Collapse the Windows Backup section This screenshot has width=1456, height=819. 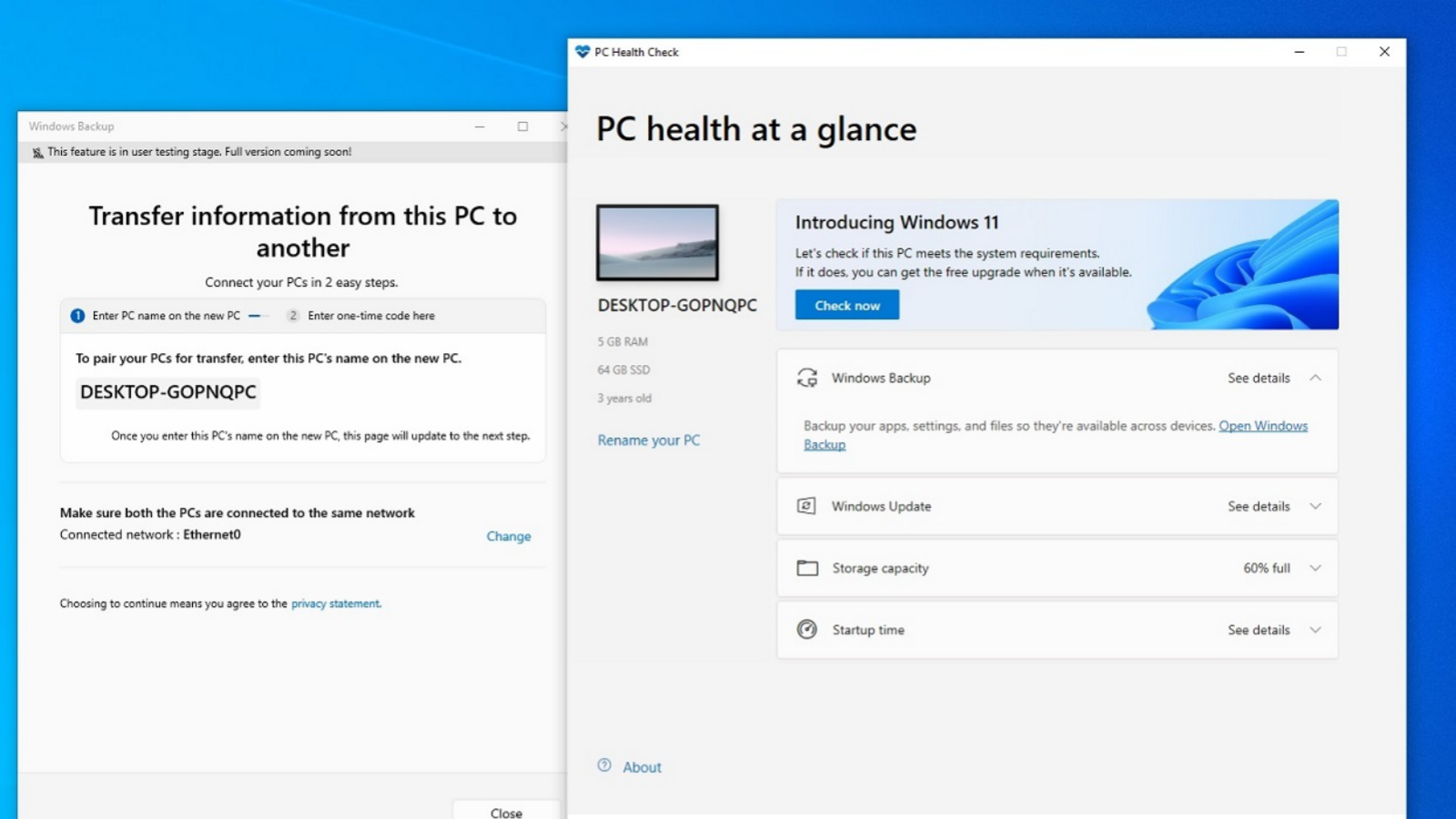pos(1315,378)
